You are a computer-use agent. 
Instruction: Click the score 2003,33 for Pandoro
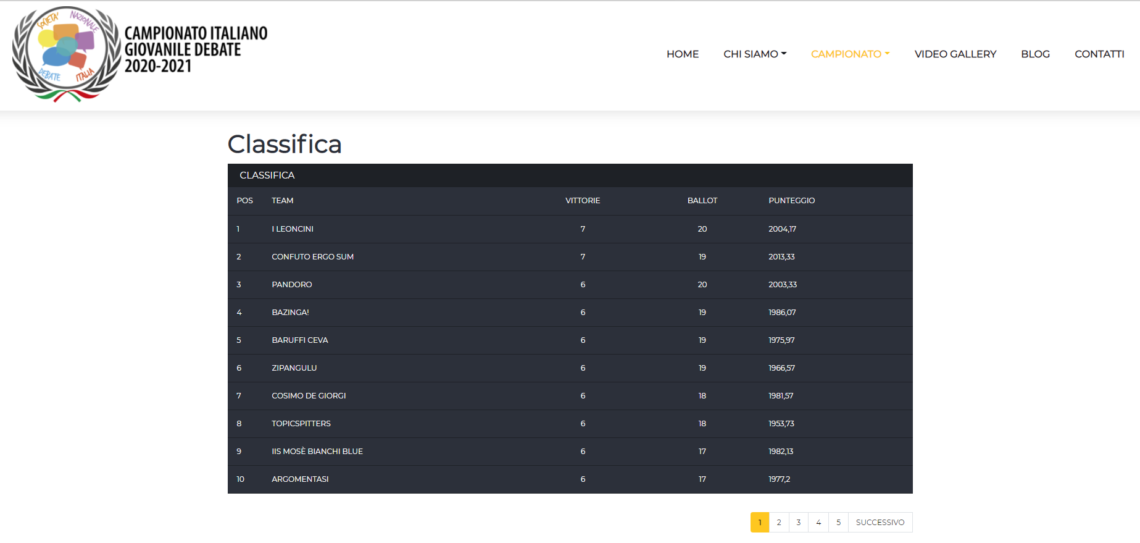coord(782,284)
